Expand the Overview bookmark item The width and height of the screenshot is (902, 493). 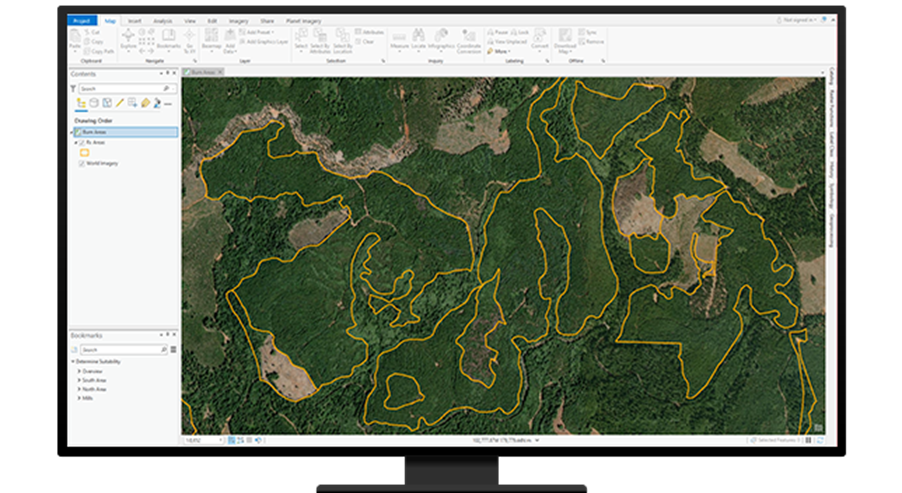coord(79,372)
